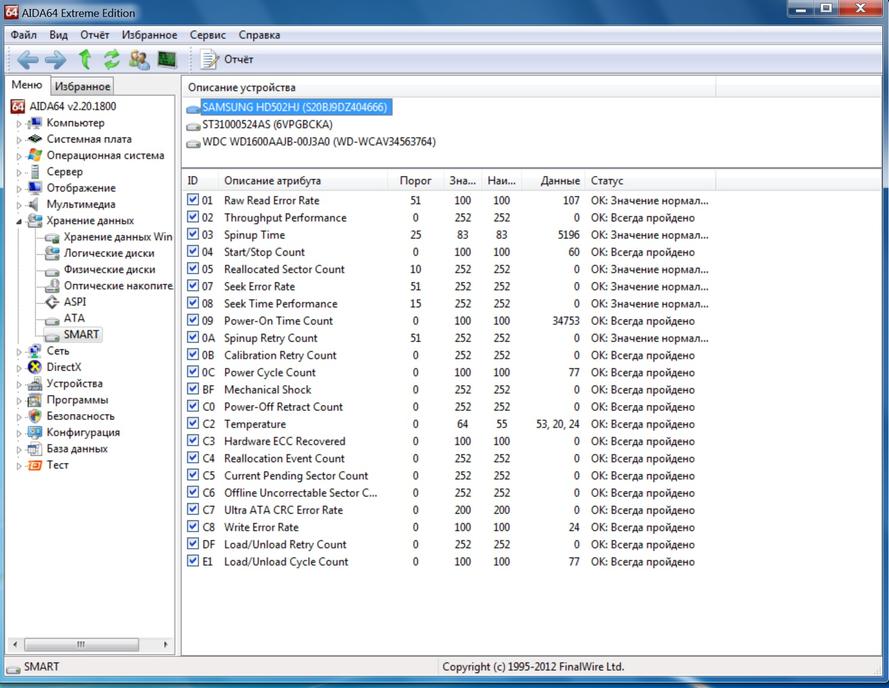Toggle the 0C Power Cycle Count checkbox

[x=193, y=372]
